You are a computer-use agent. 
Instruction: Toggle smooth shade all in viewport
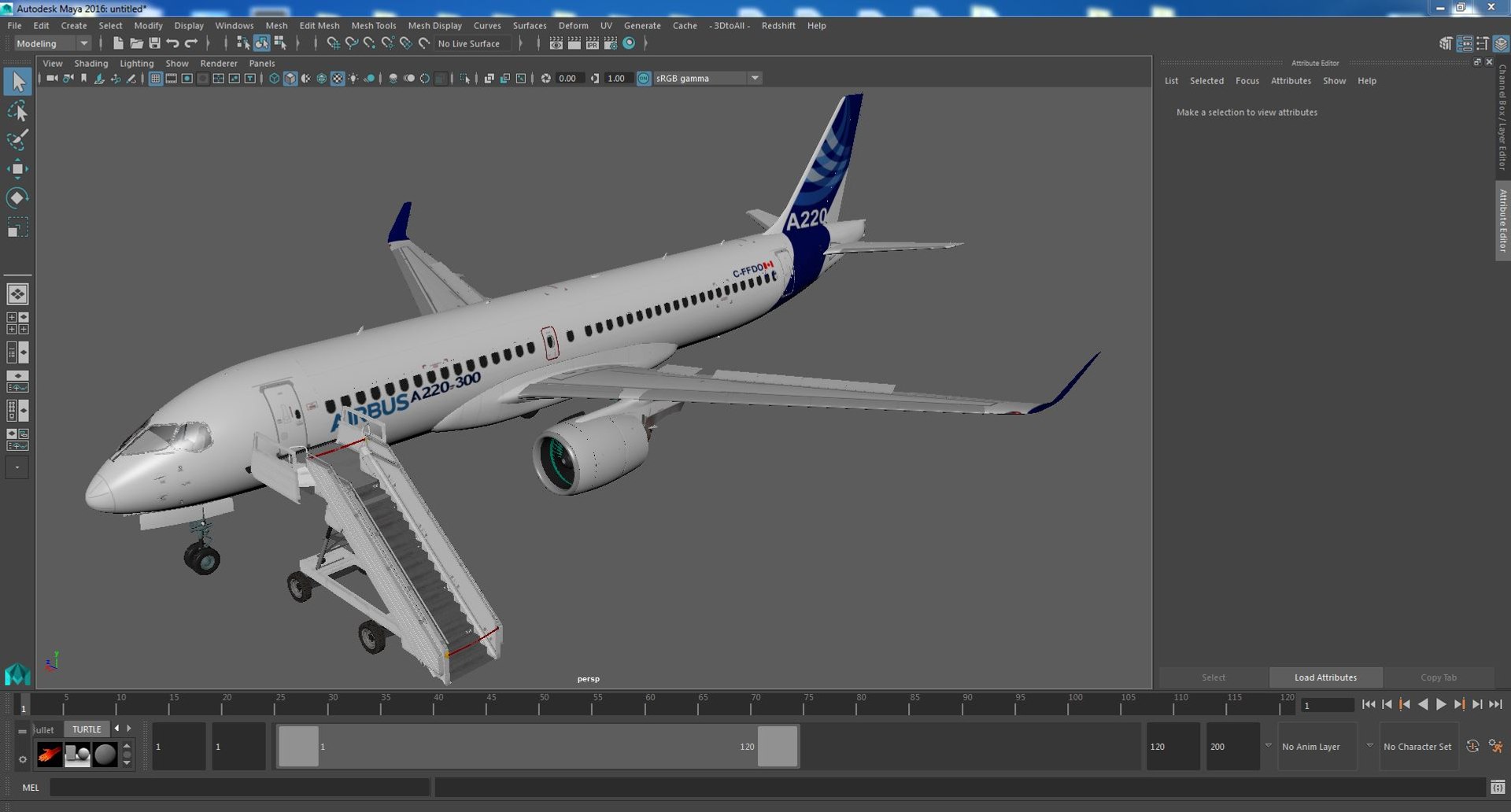click(290, 78)
